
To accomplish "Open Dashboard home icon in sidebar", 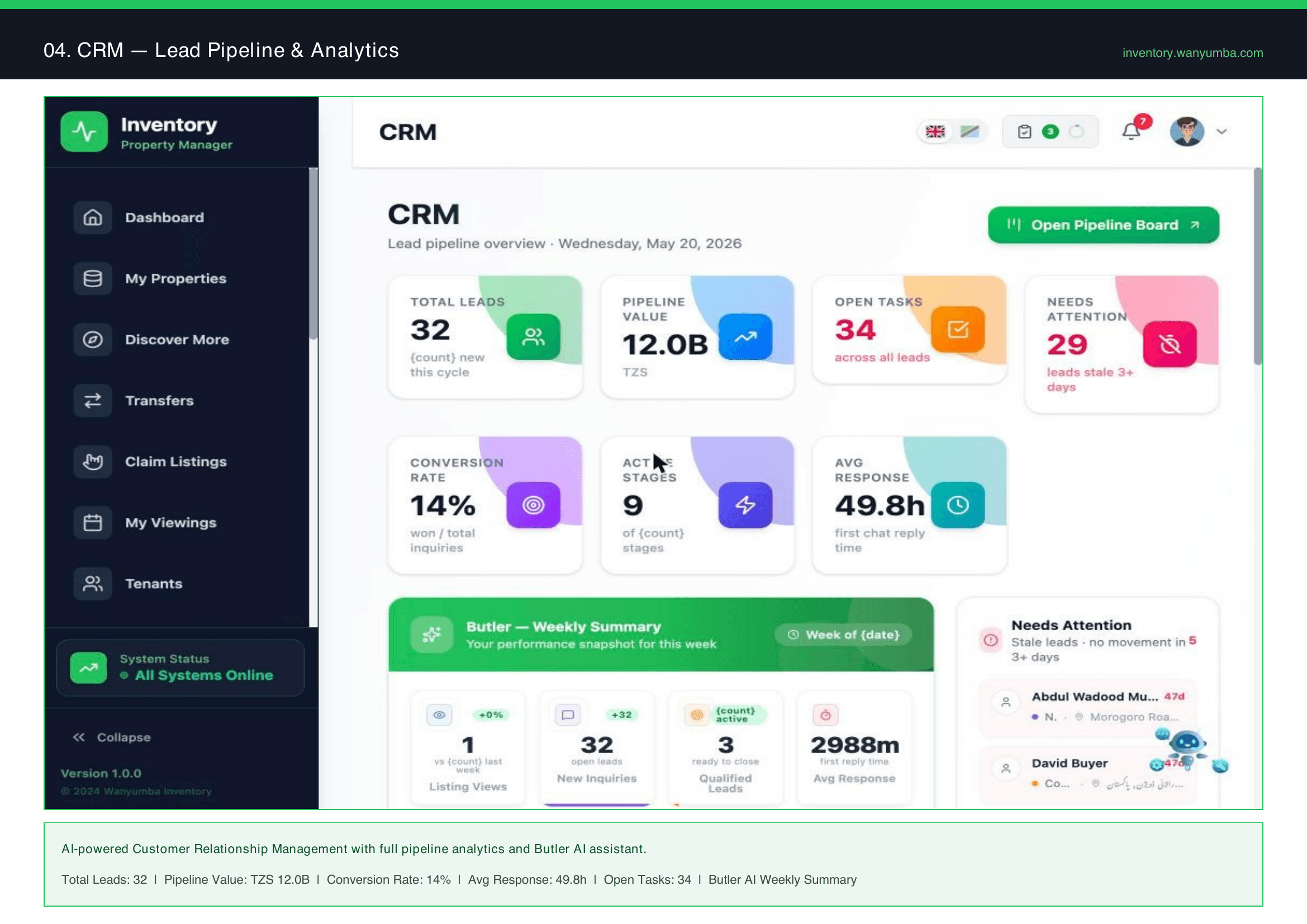I will (x=93, y=217).
